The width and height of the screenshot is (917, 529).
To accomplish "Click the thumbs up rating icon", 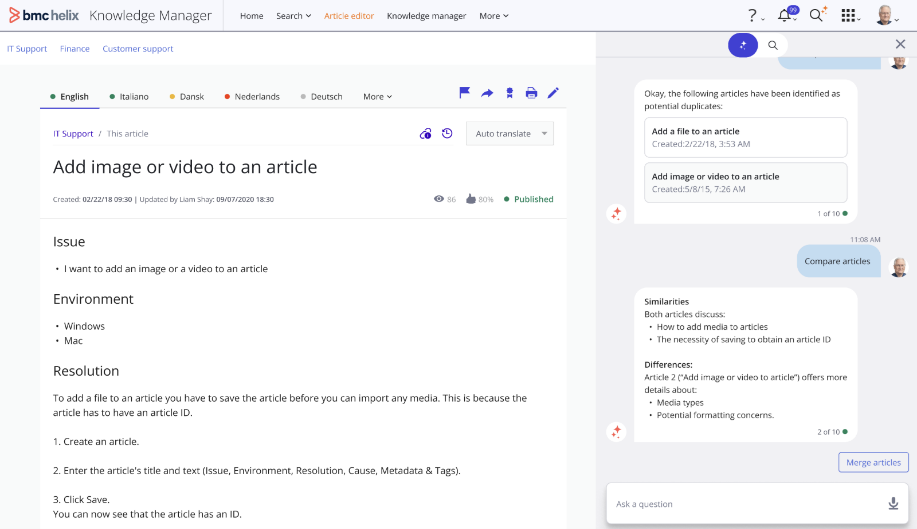I will tap(471, 199).
